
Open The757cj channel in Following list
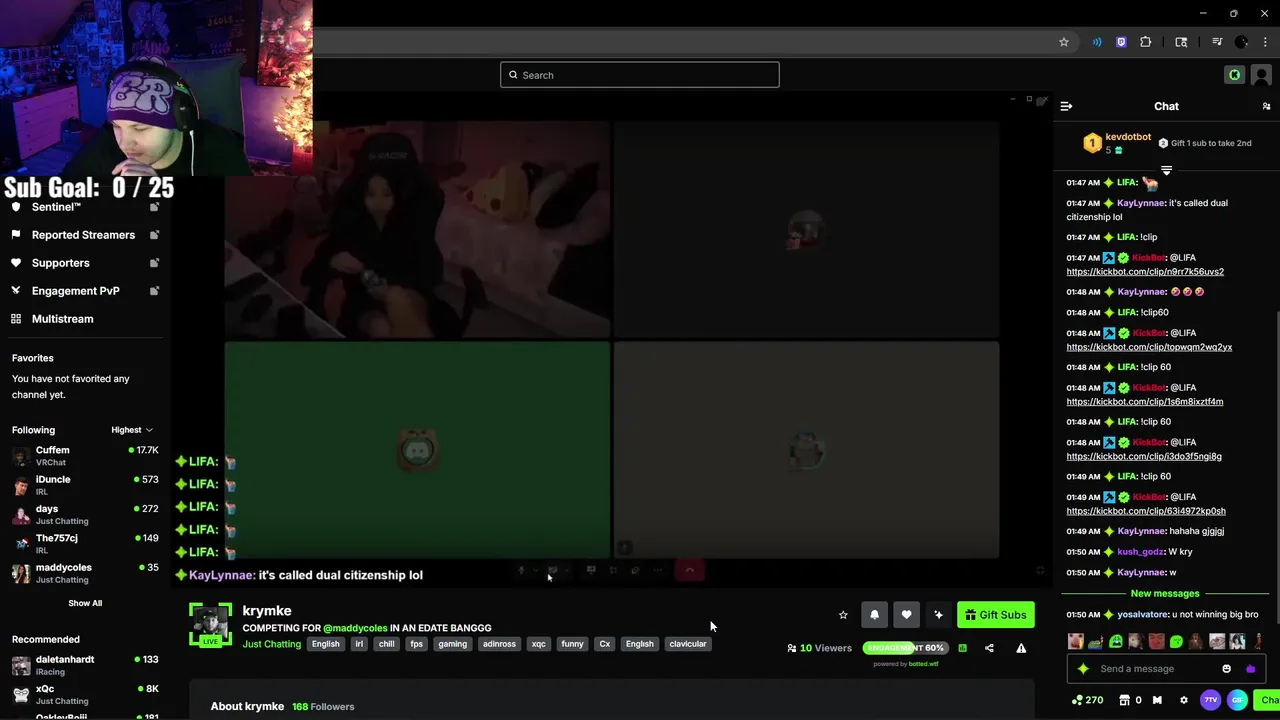[85, 544]
